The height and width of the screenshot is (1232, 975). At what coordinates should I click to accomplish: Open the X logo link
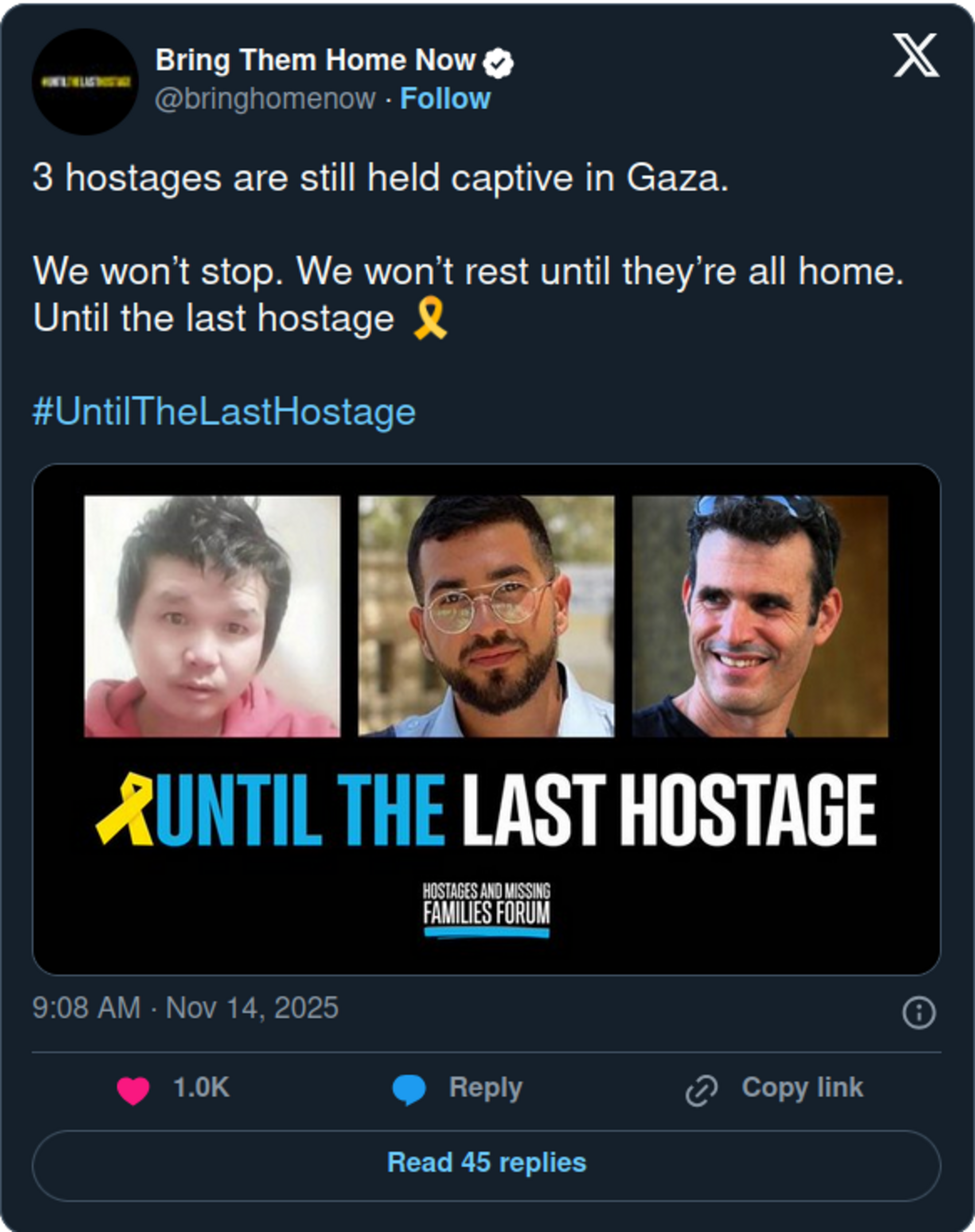[915, 55]
